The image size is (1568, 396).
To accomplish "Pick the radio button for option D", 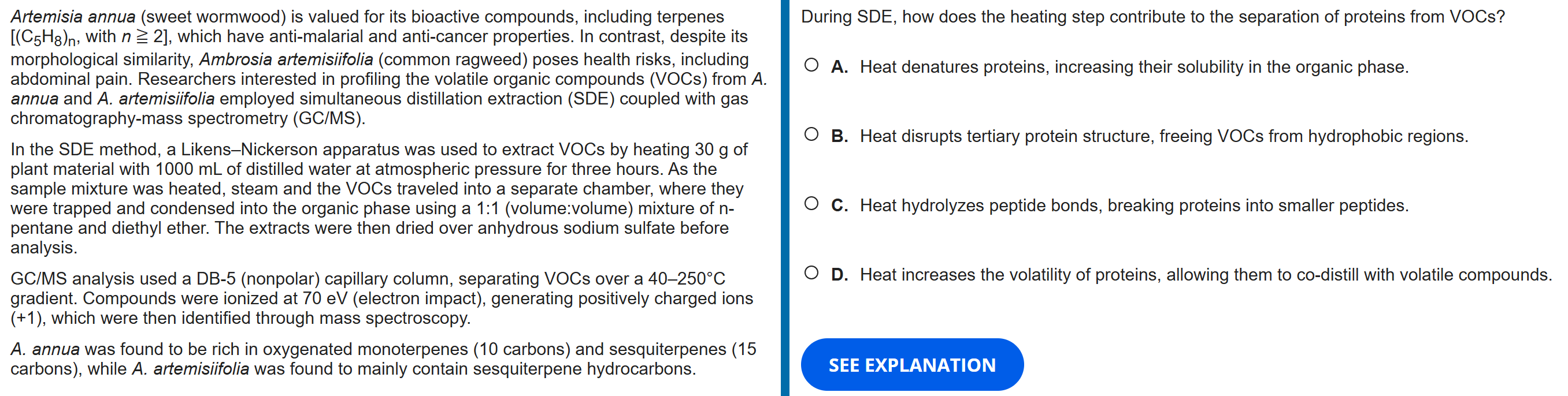I will coord(811,273).
